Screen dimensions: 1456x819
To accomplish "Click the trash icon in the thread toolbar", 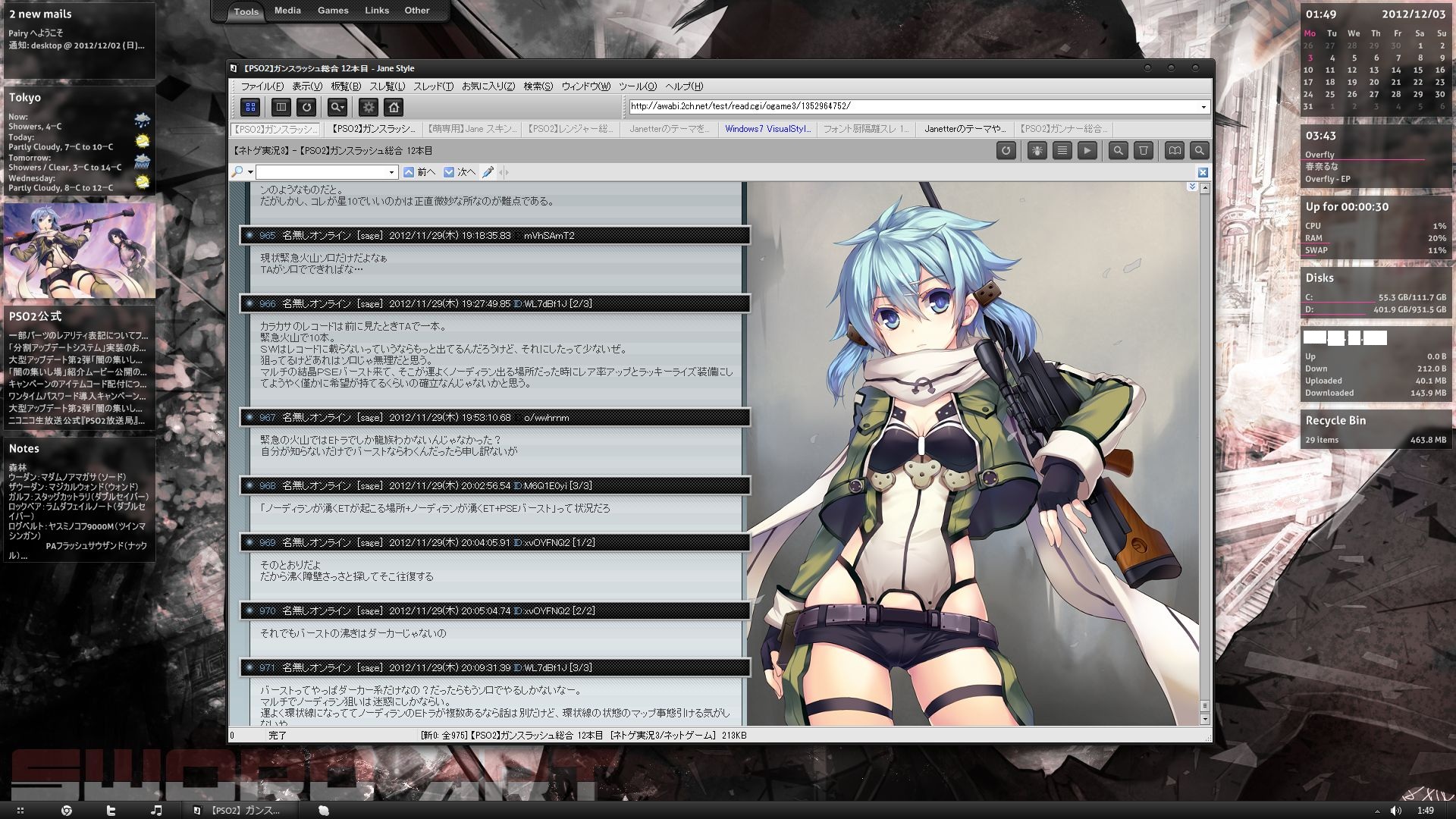I will point(1143,151).
